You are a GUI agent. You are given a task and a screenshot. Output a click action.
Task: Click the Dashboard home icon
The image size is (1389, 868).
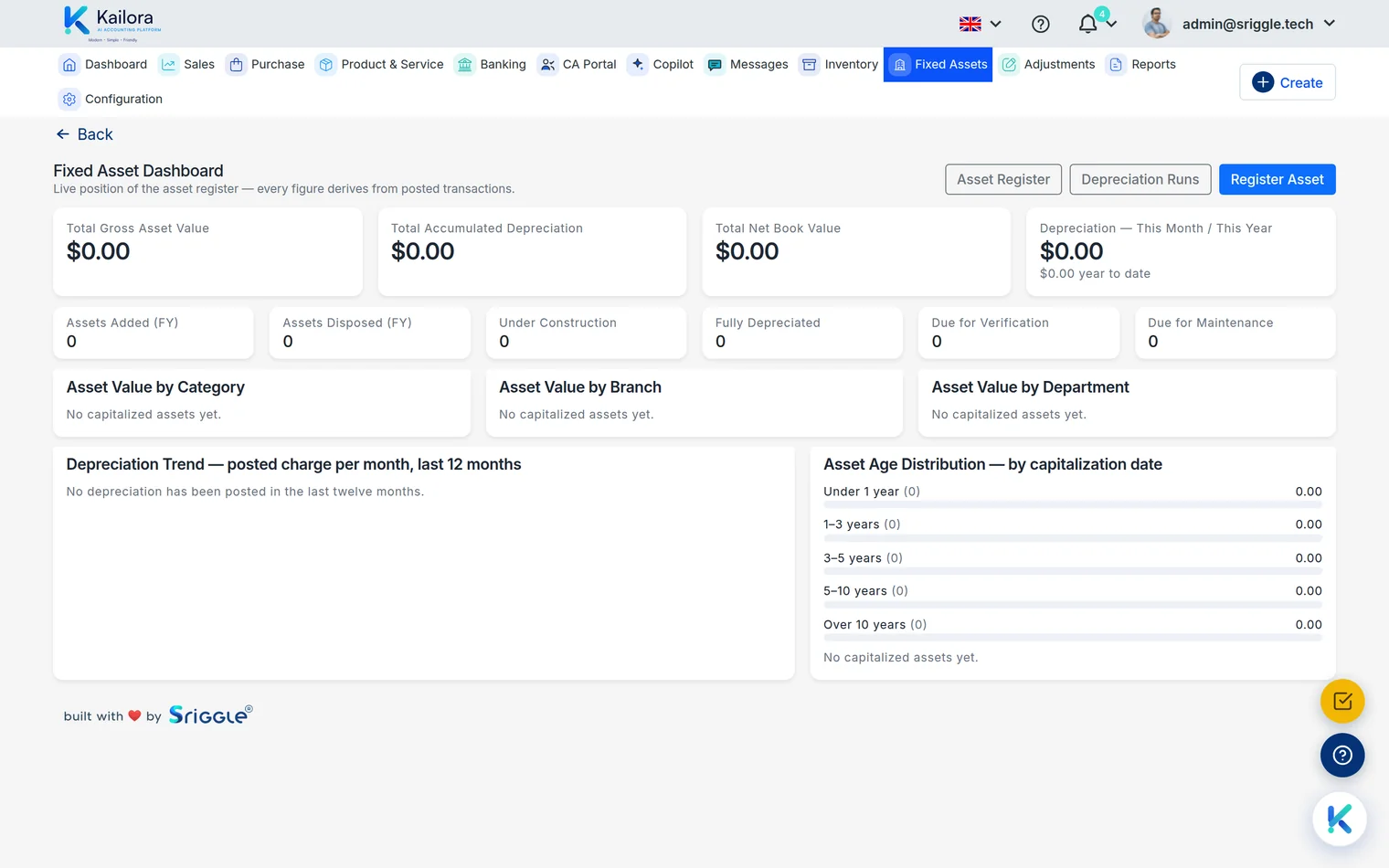(x=69, y=65)
